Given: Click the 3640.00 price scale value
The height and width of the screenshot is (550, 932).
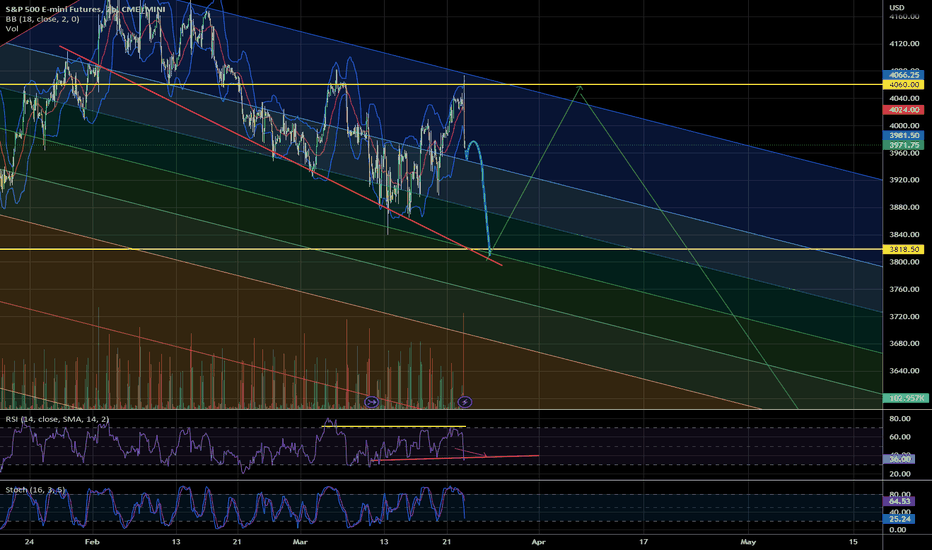Looking at the screenshot, I should pyautogui.click(x=904, y=371).
